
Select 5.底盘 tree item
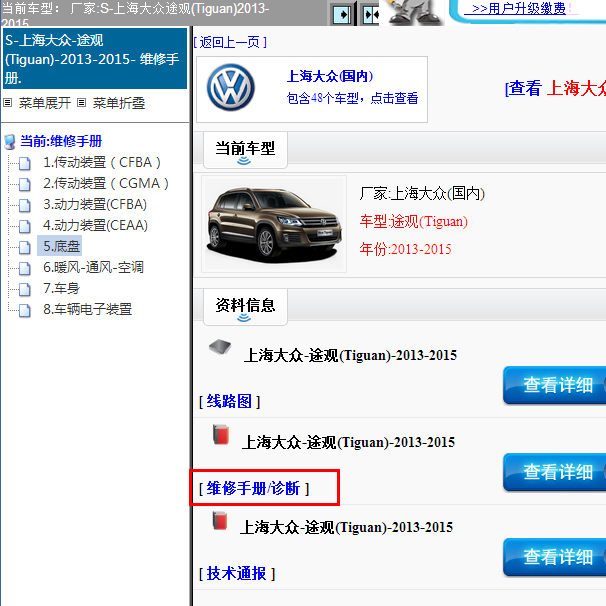61,246
